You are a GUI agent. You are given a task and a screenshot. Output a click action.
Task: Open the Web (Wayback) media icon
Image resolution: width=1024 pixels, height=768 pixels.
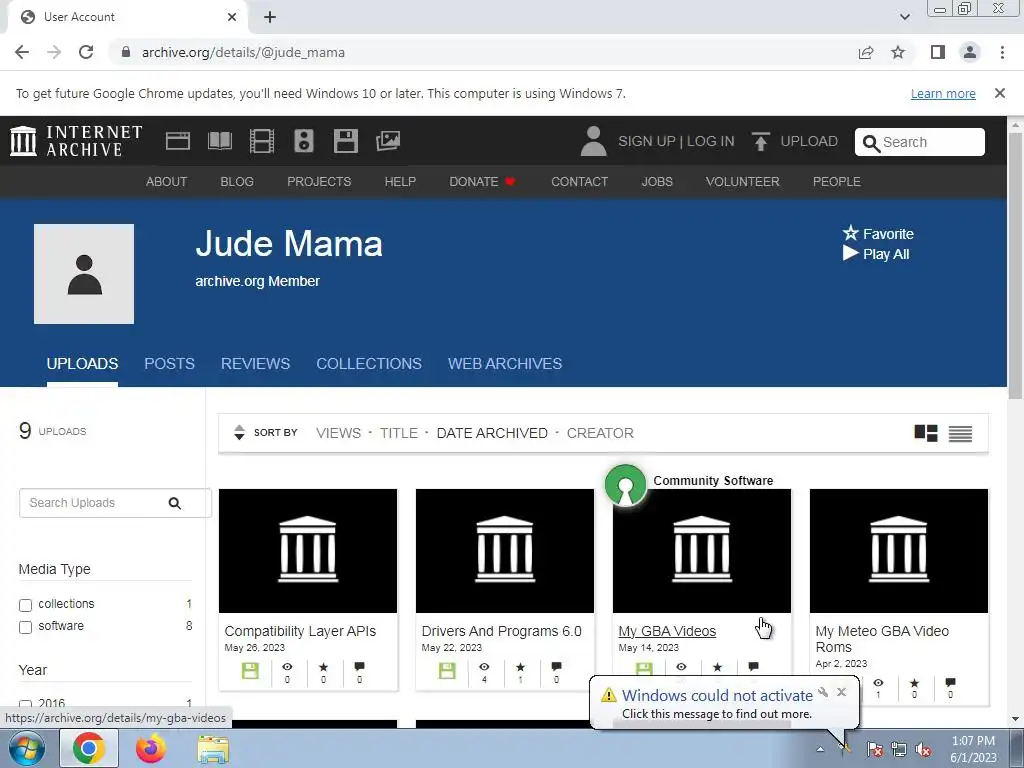pyautogui.click(x=178, y=141)
